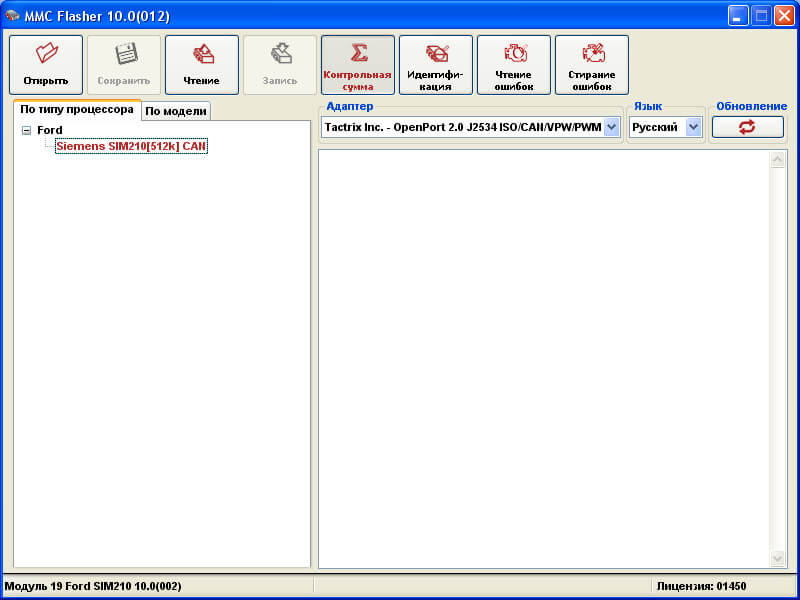The width and height of the screenshot is (800, 600).
Task: Click the log scrollbar up arrow
Action: (x=778, y=160)
